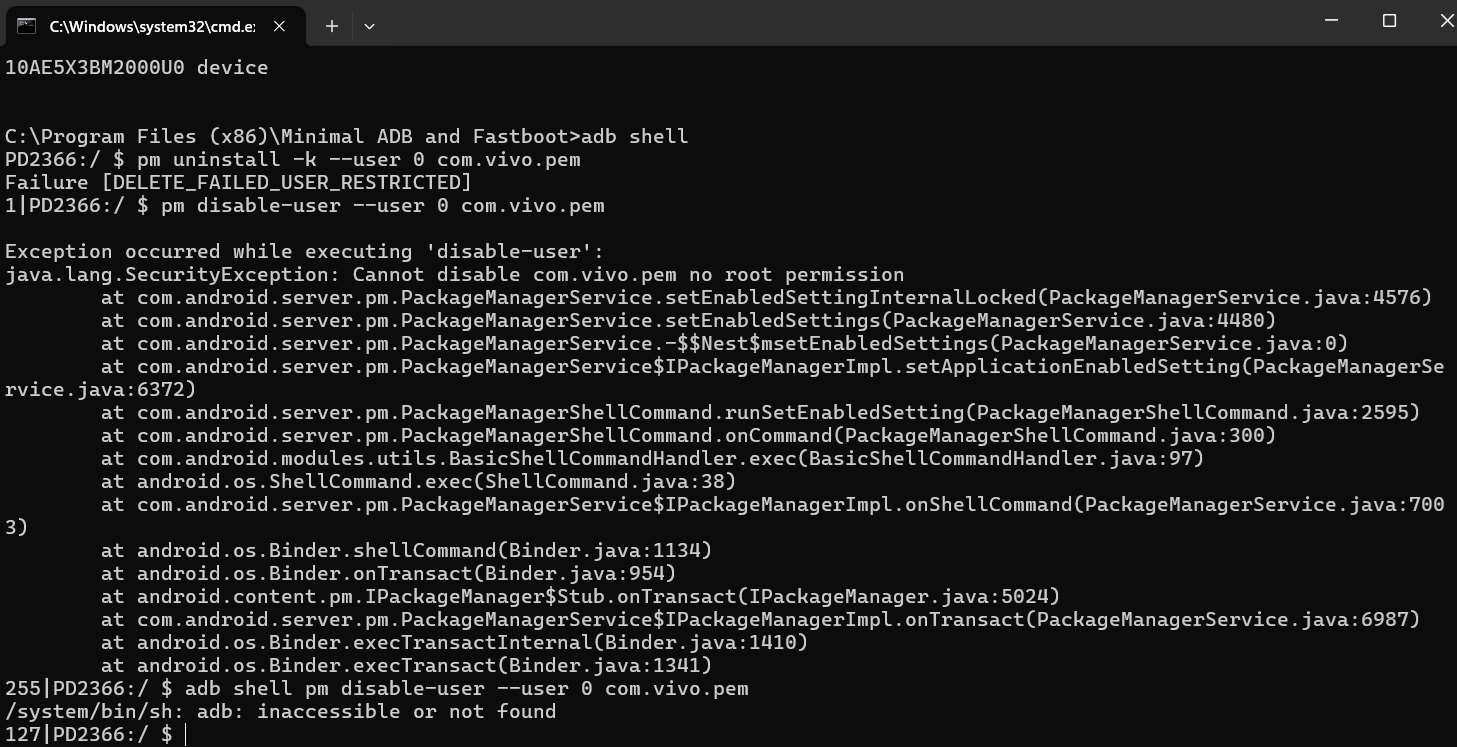Click the Binder.execTransact(Binder.java:1341) stack line
The width and height of the screenshot is (1457, 747).
(406, 666)
